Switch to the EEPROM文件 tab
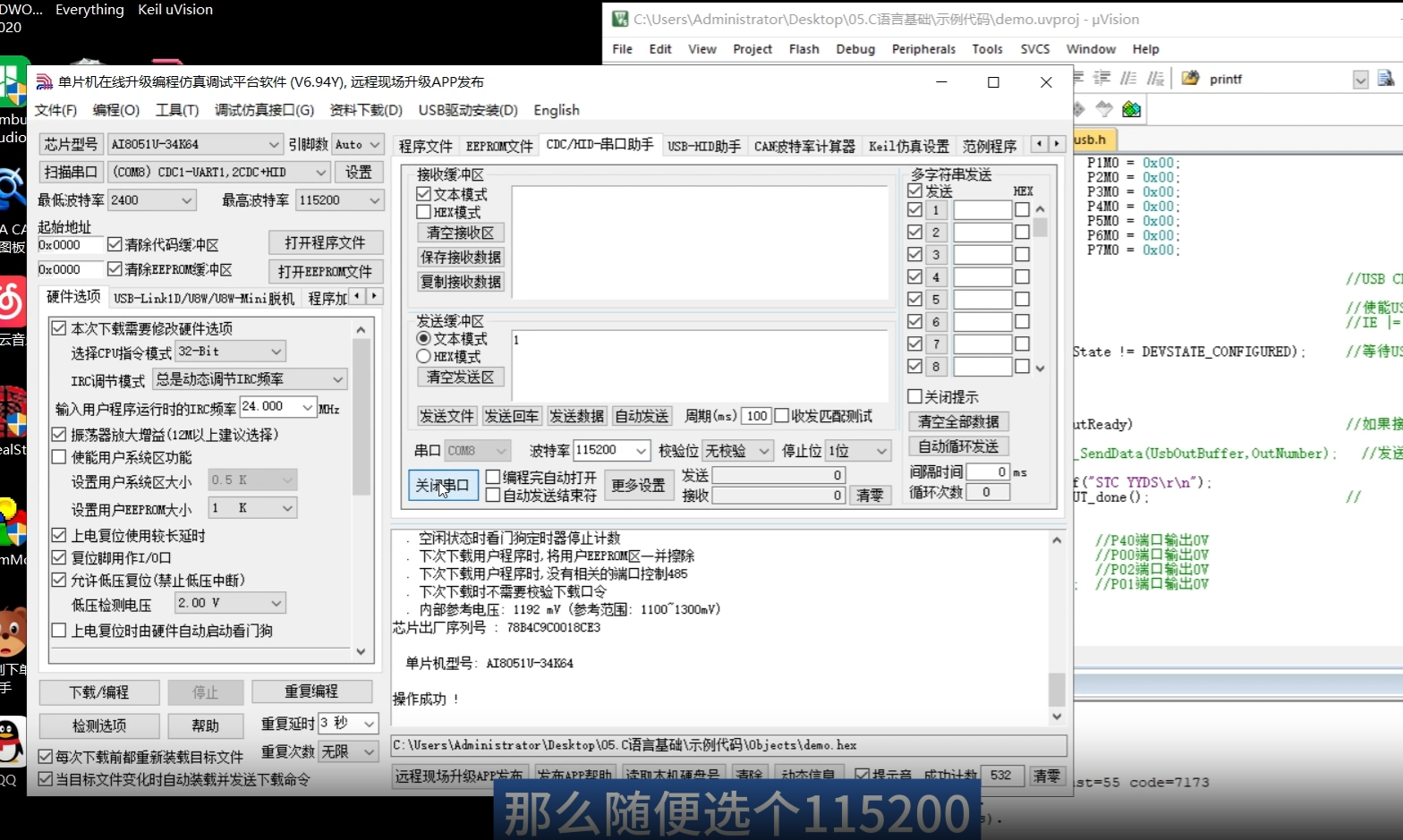The height and width of the screenshot is (840, 1403). pyautogui.click(x=499, y=146)
